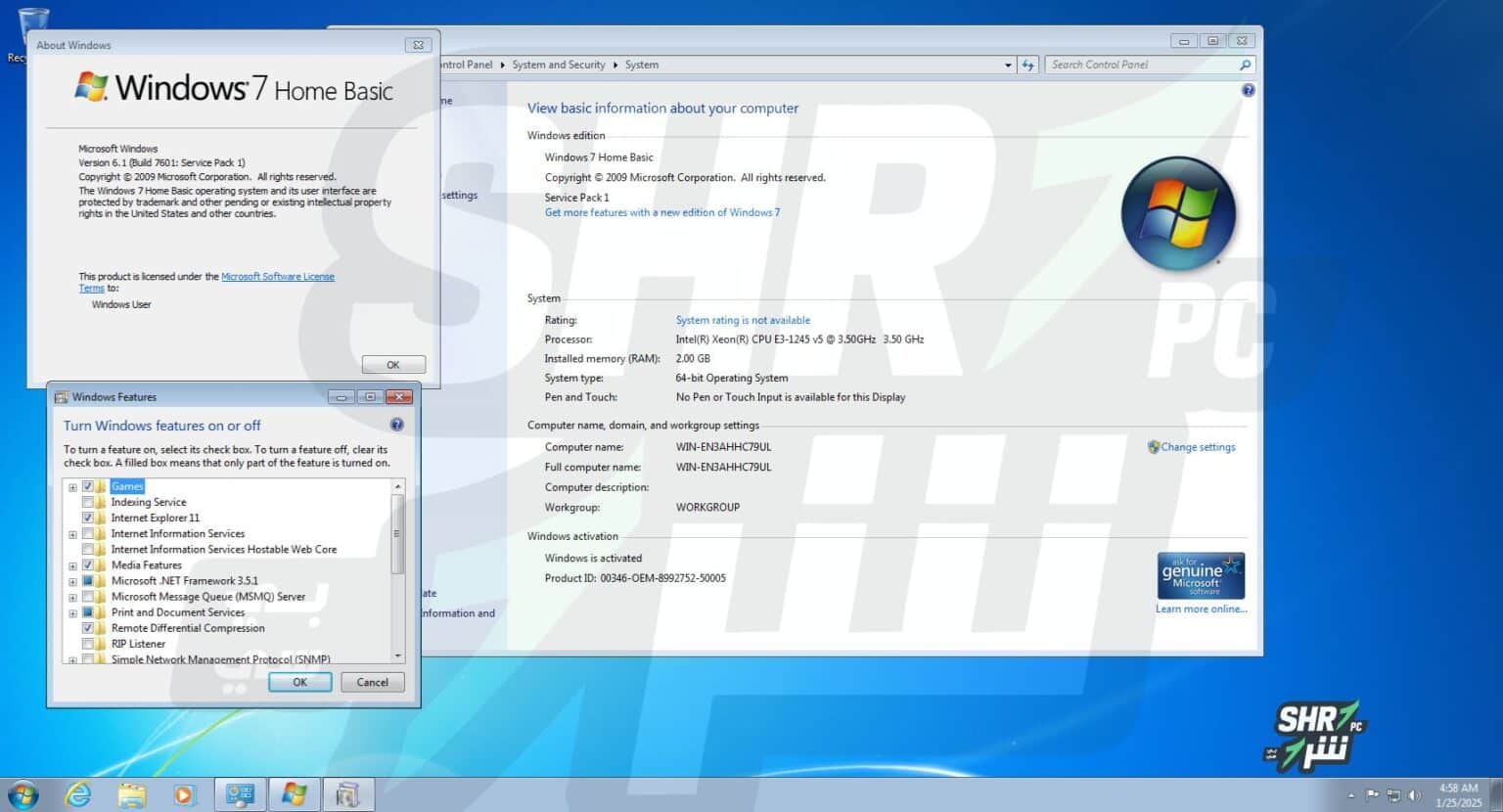Focus the Search Control Panel field

pyautogui.click(x=1140, y=65)
